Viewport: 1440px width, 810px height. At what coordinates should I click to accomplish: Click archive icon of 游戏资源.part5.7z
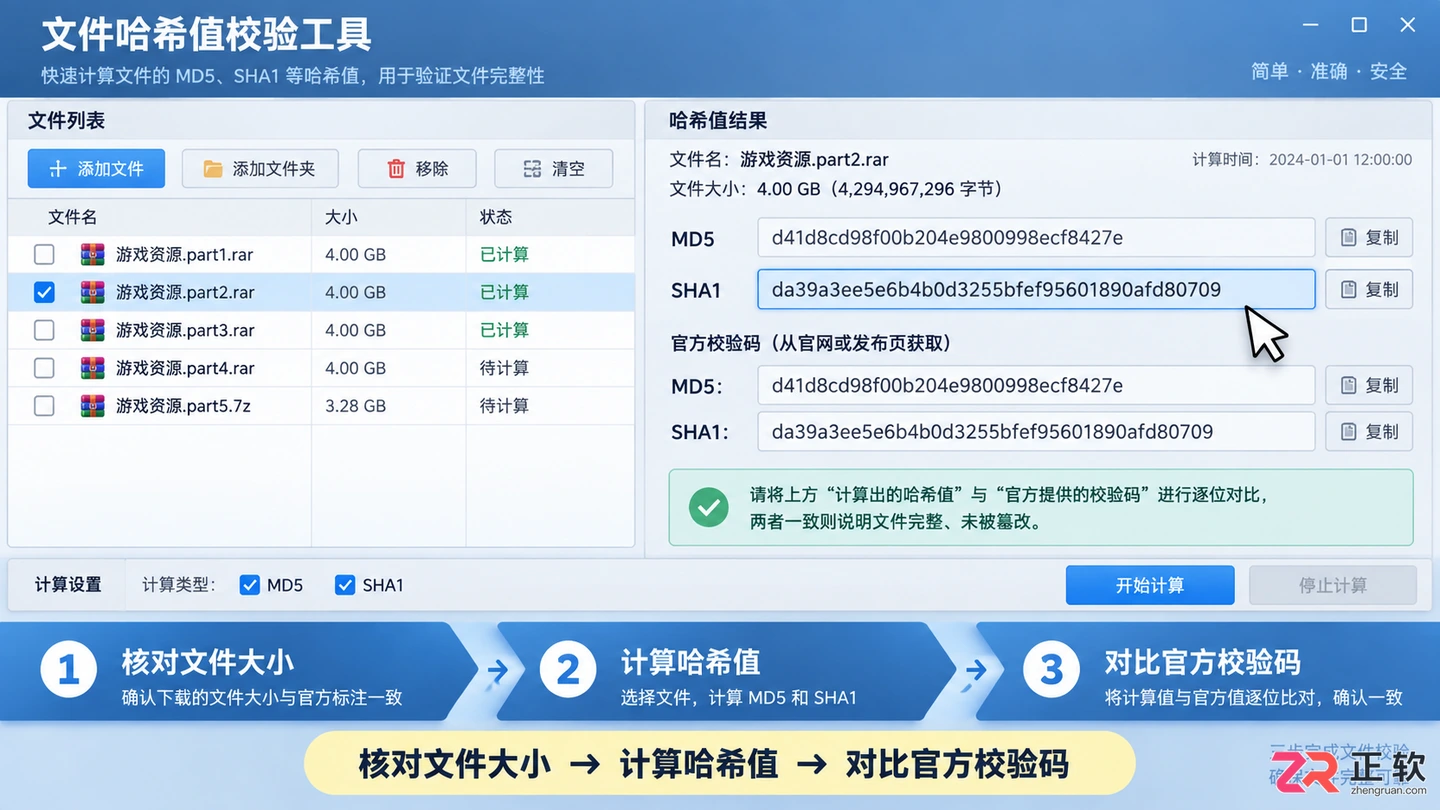(x=93, y=406)
